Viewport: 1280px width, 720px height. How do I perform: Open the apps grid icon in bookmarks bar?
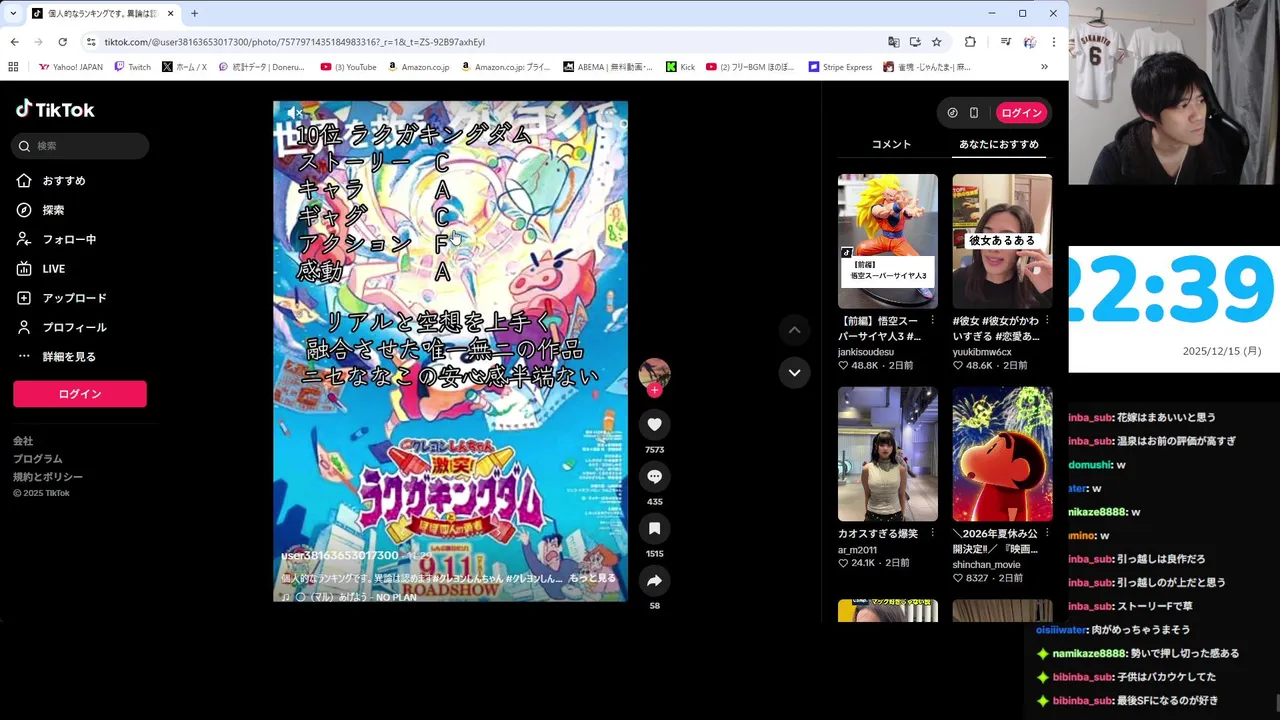(x=13, y=67)
